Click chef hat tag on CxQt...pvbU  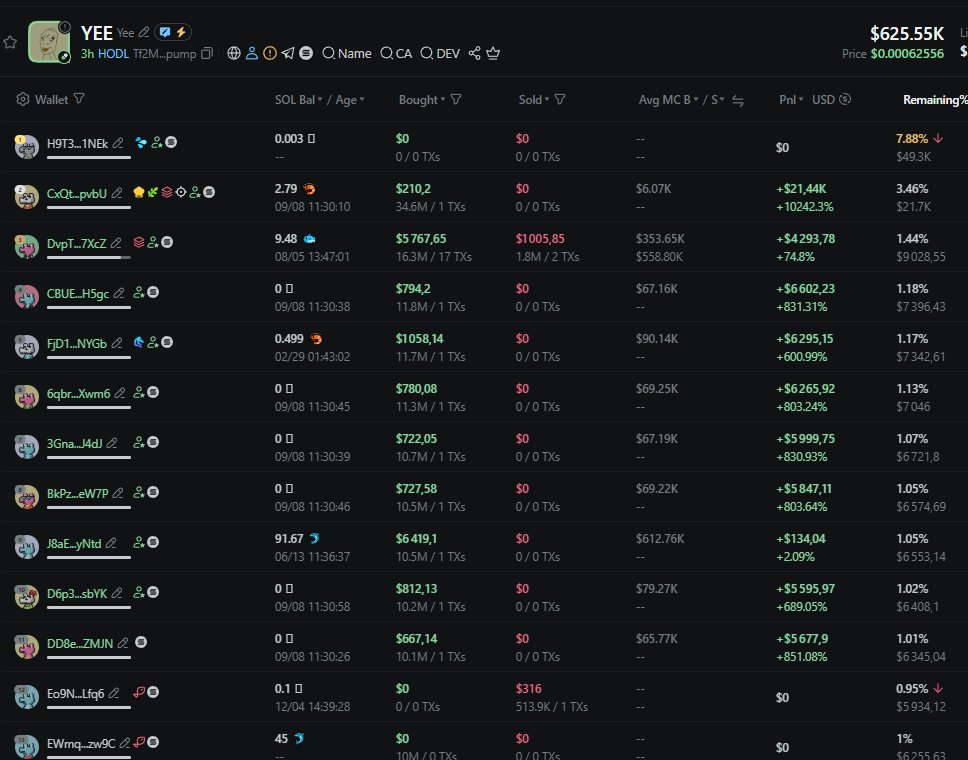coord(139,193)
